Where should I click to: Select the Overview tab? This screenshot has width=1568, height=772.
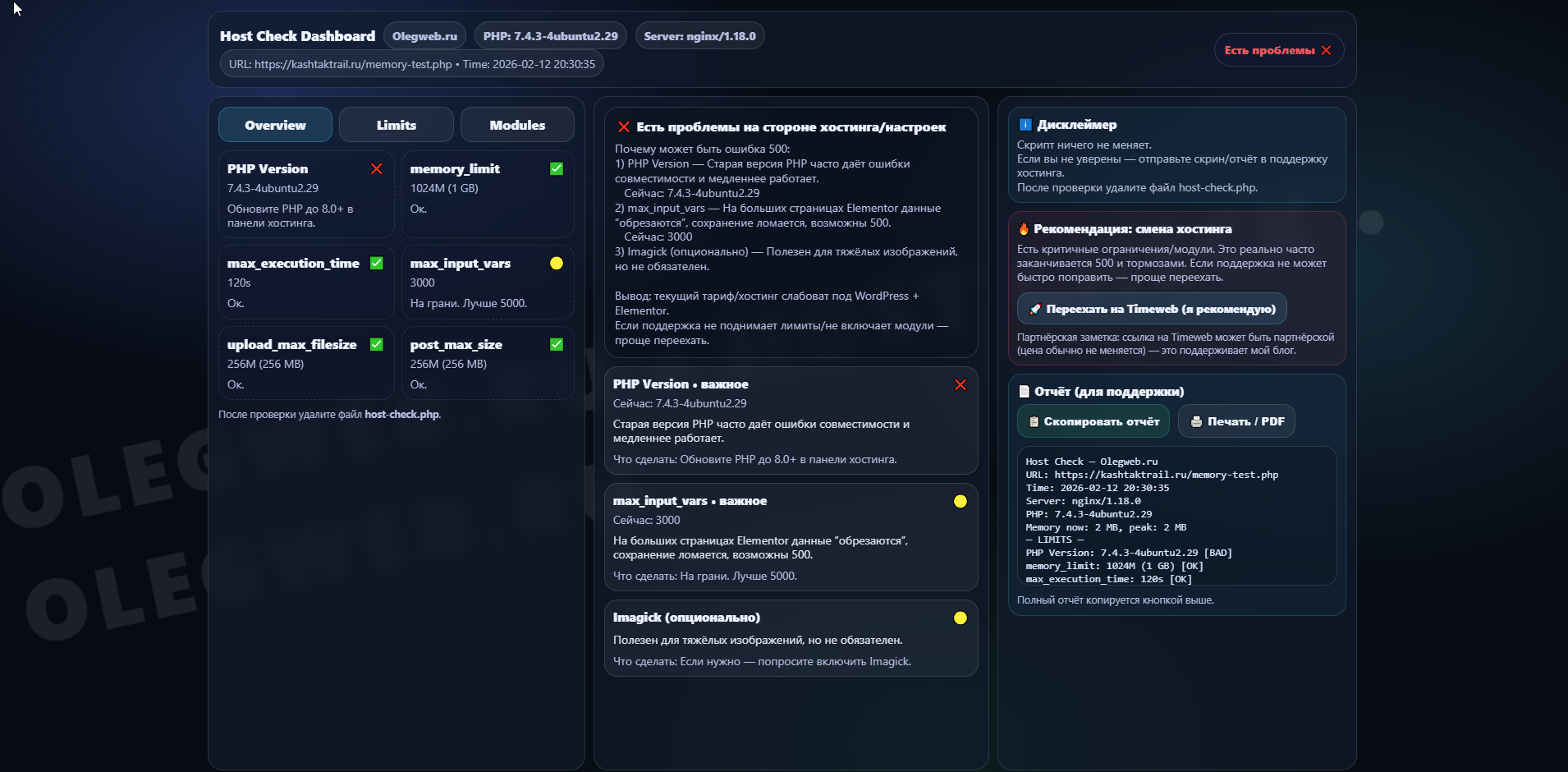pos(275,125)
